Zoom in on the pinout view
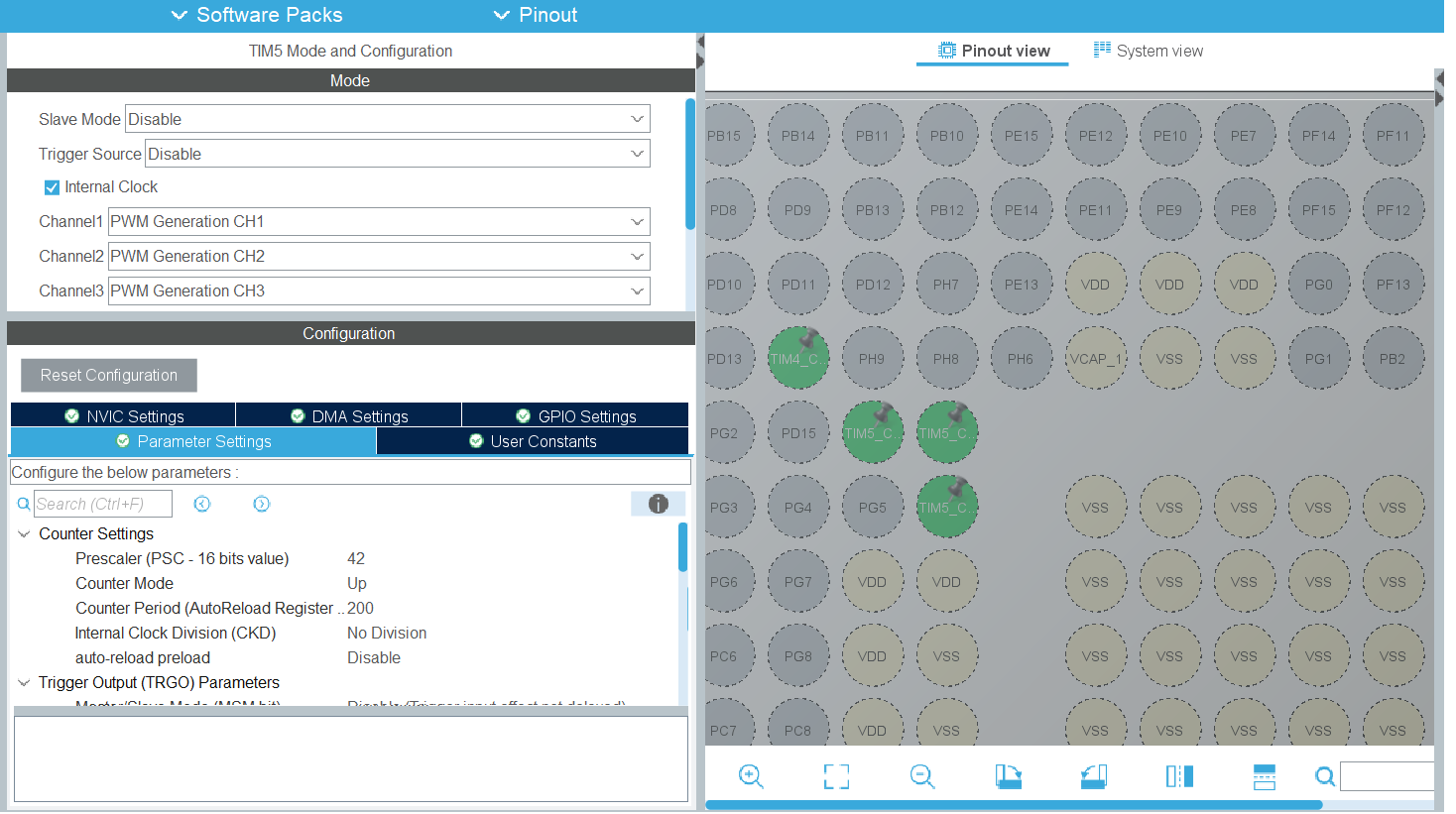Image resolution: width=1456 pixels, height=814 pixels. (x=751, y=776)
